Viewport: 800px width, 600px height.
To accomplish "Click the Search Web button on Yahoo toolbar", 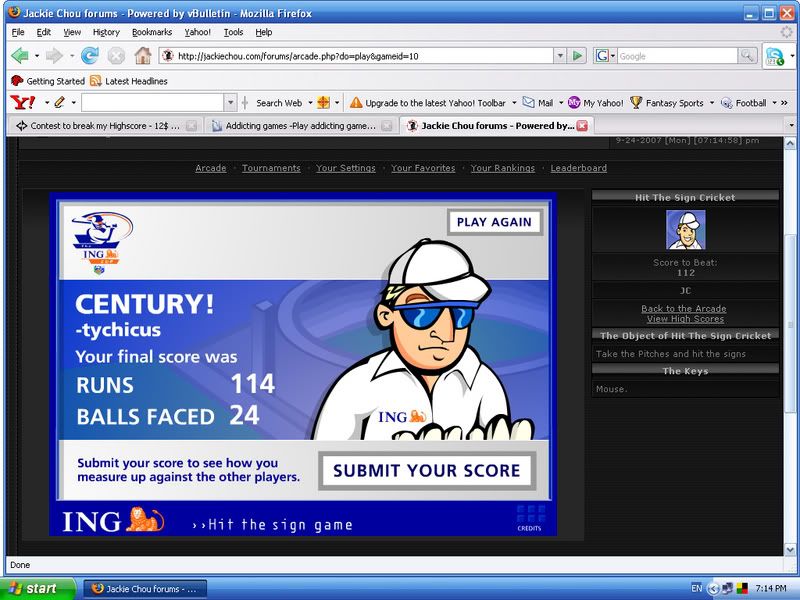I will 279,103.
